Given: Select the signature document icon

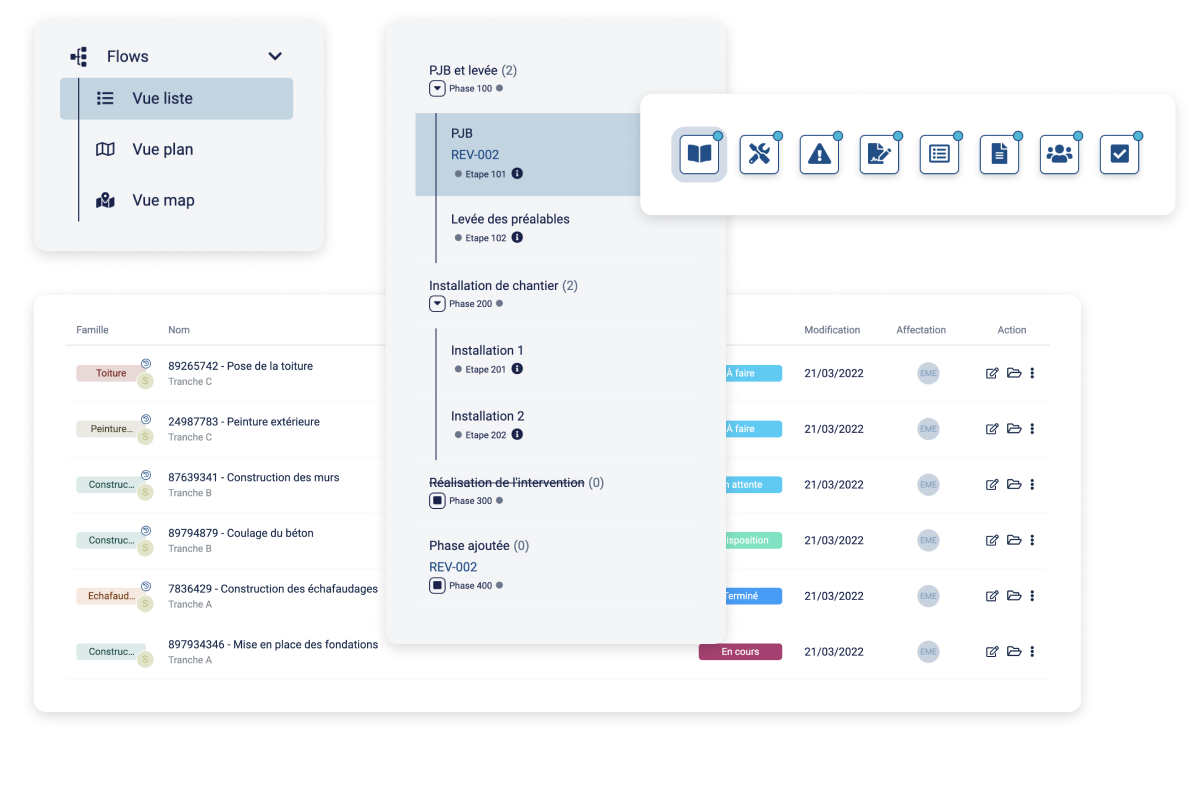Looking at the screenshot, I should click(879, 153).
